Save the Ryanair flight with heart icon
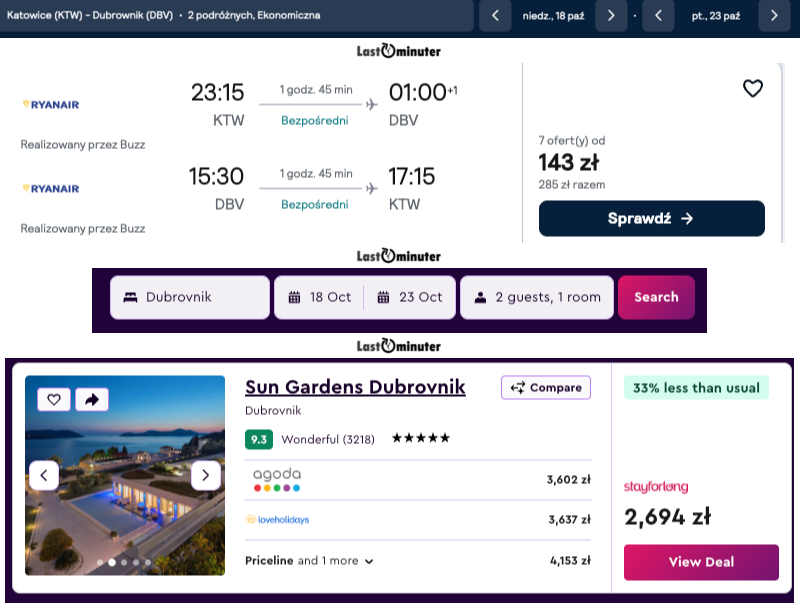 click(x=753, y=88)
